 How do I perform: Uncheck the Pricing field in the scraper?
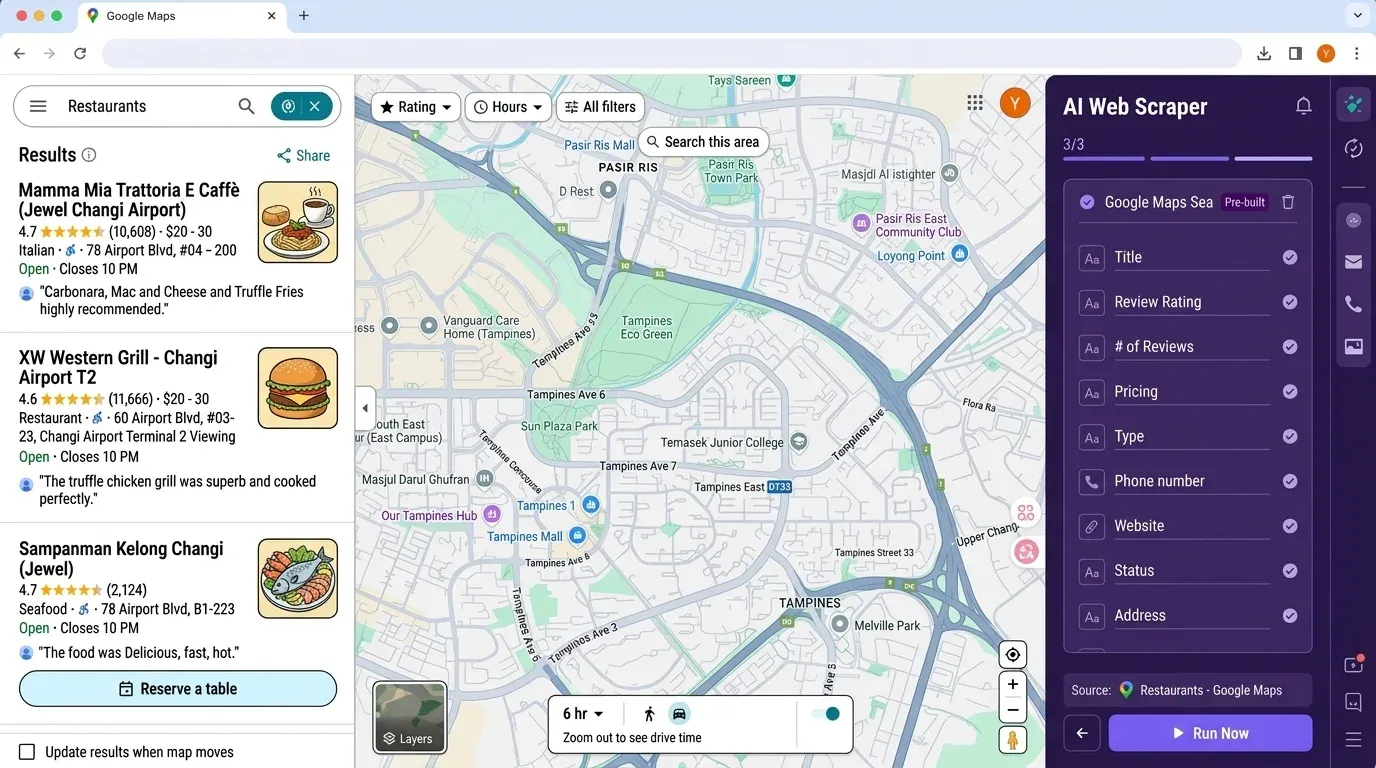(x=1289, y=392)
